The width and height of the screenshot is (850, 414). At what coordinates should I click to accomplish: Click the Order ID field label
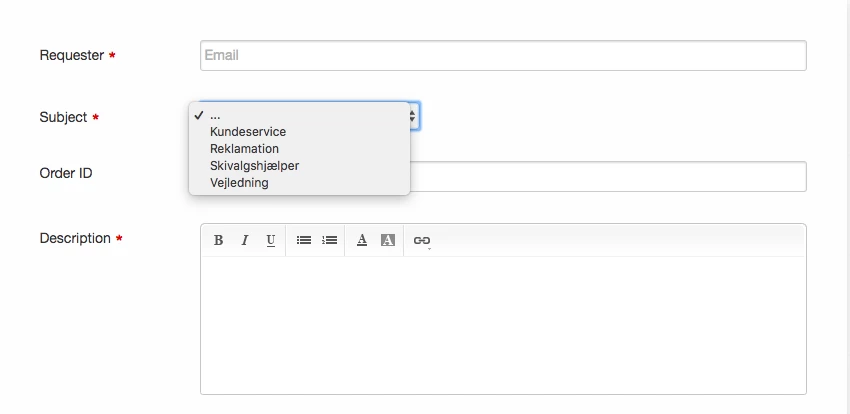click(x=66, y=173)
